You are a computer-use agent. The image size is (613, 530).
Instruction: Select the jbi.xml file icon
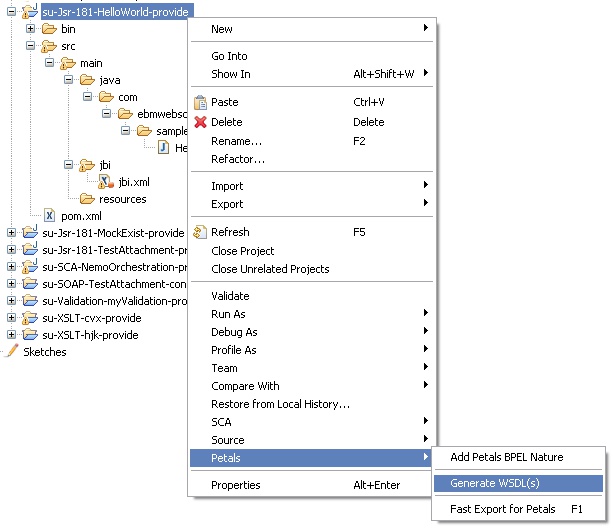104,182
